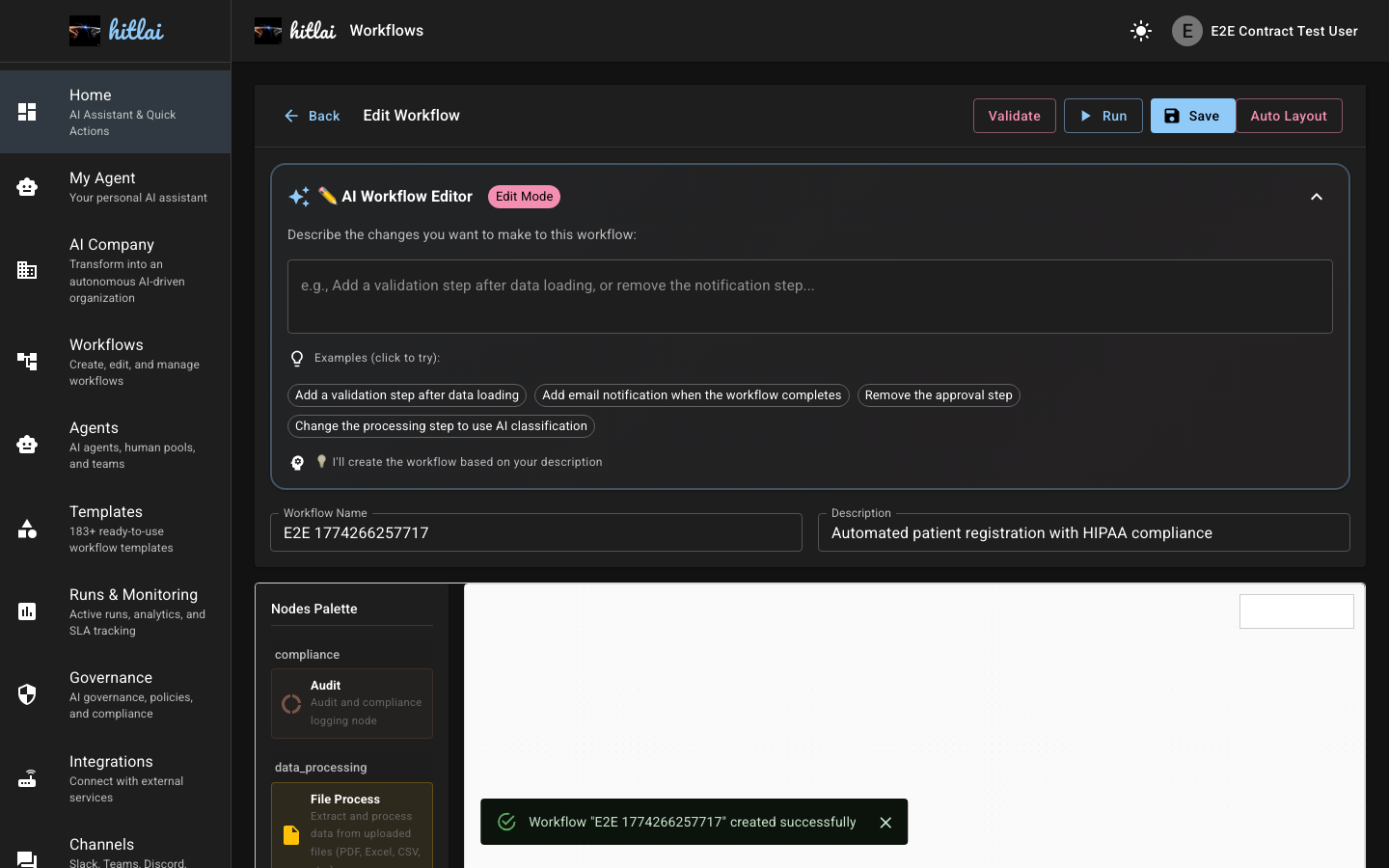Click the File Process node icon
The height and width of the screenshot is (868, 1389).
pos(290,835)
